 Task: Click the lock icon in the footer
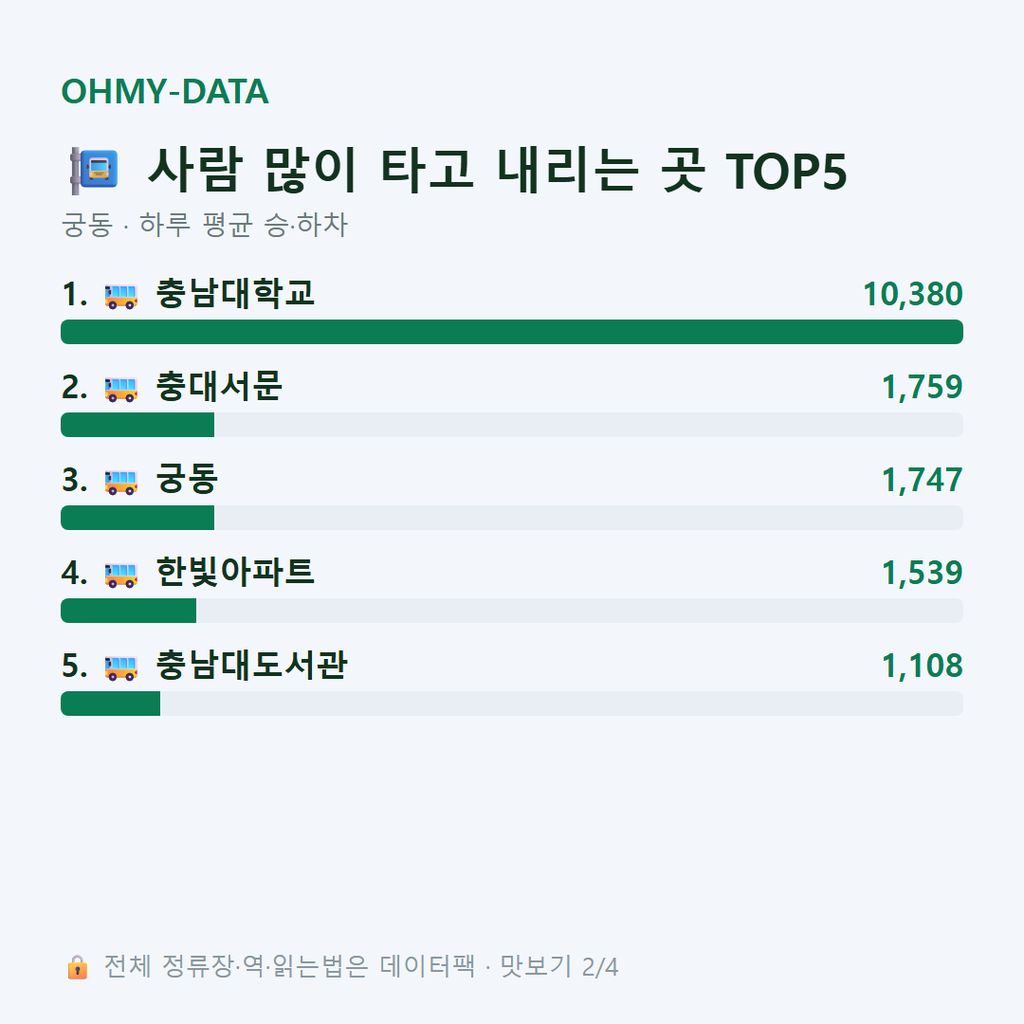(77, 967)
